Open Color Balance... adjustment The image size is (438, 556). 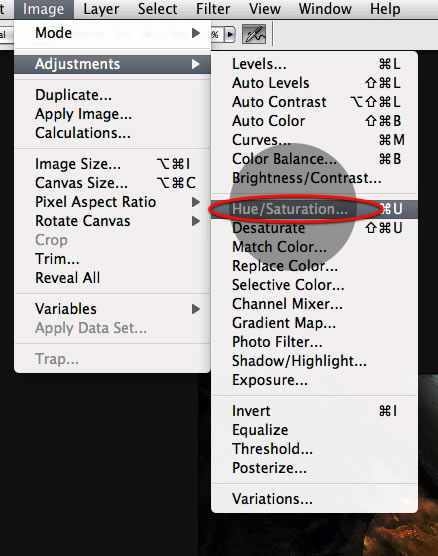point(314,159)
